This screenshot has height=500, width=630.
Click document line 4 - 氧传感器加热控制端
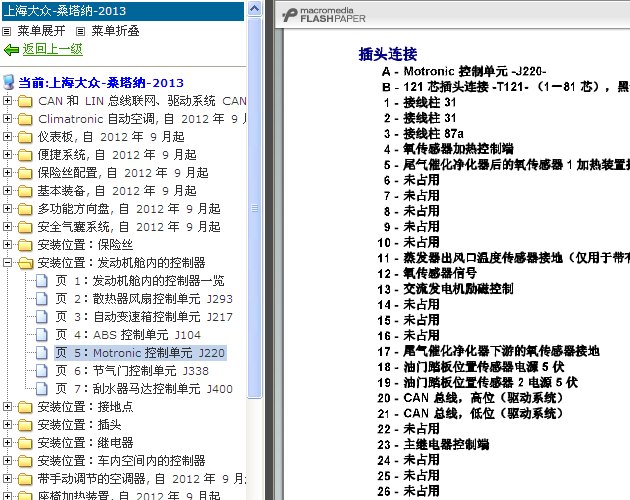tap(448, 149)
